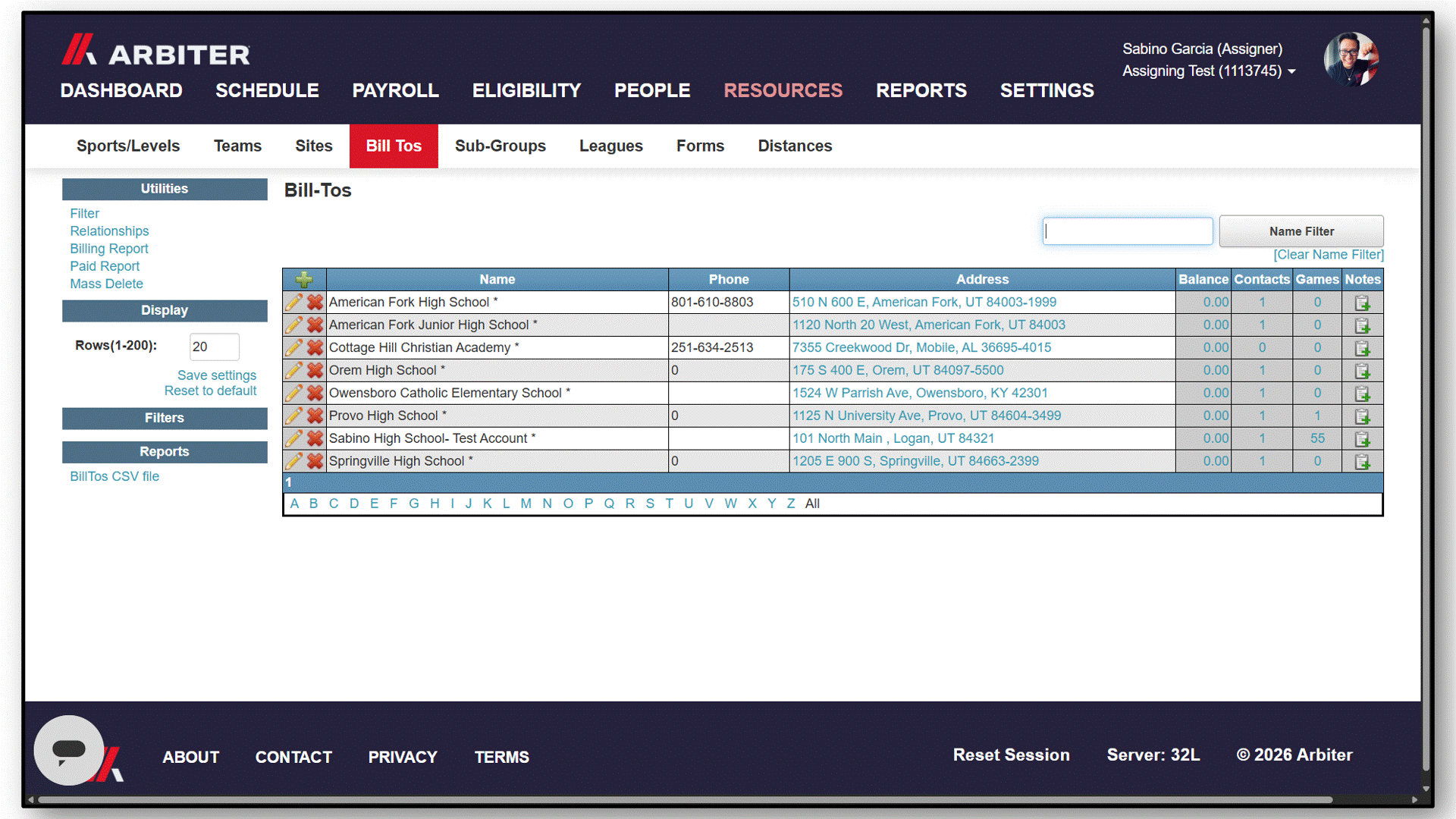Open the chat bubble support widget
Image resolution: width=1456 pixels, height=819 pixels.
(x=69, y=751)
